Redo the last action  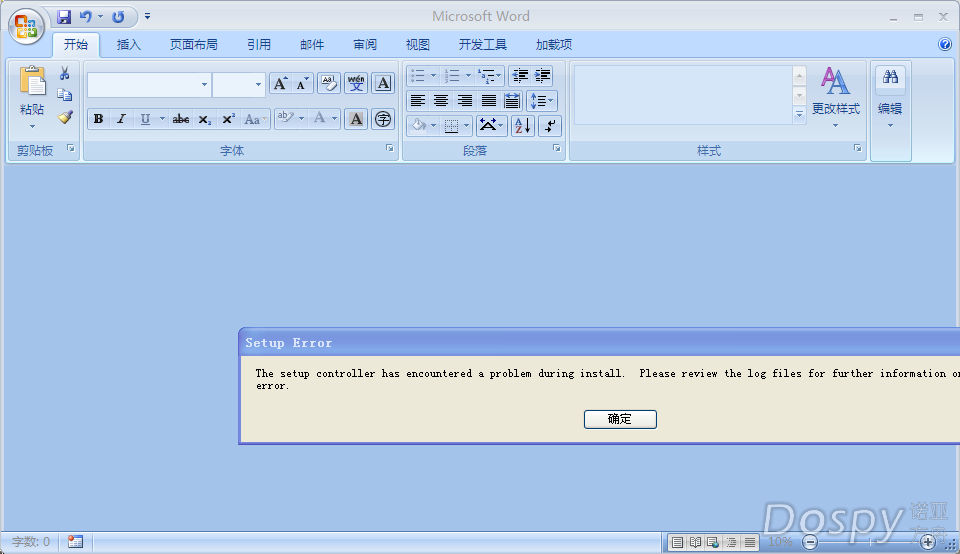[118, 17]
